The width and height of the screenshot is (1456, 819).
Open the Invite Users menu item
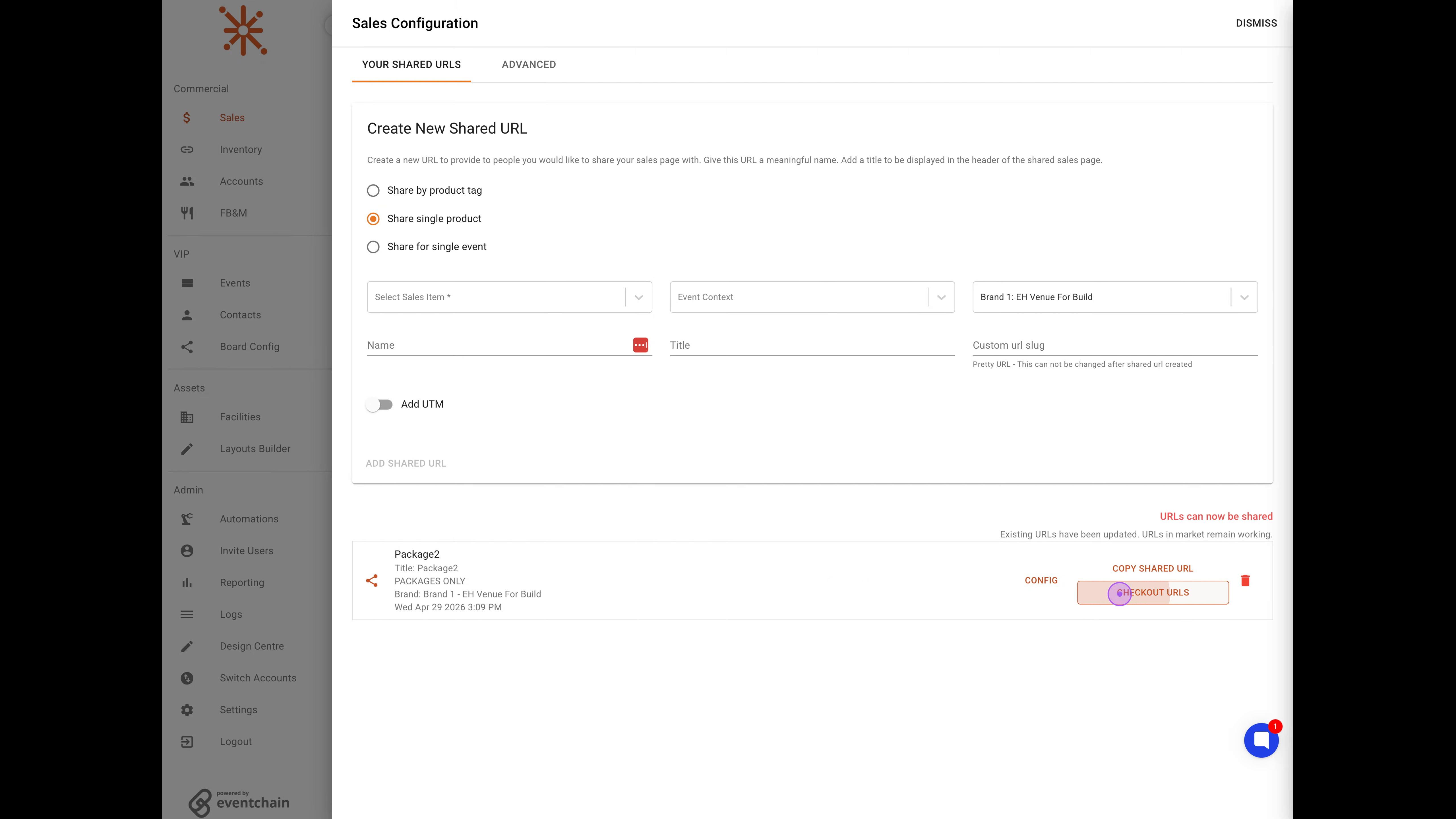pos(247,551)
